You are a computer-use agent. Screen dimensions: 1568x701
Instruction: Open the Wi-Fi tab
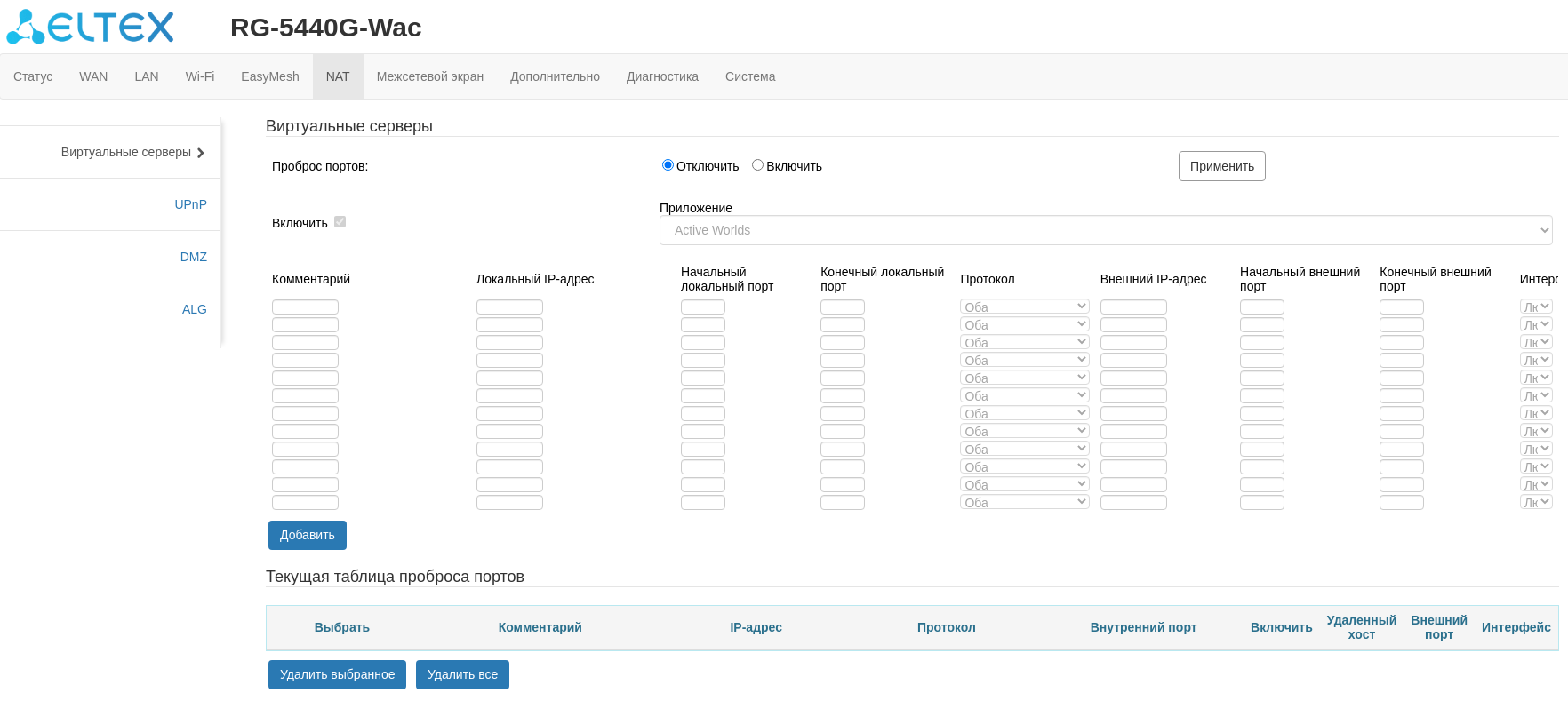pyautogui.click(x=199, y=76)
